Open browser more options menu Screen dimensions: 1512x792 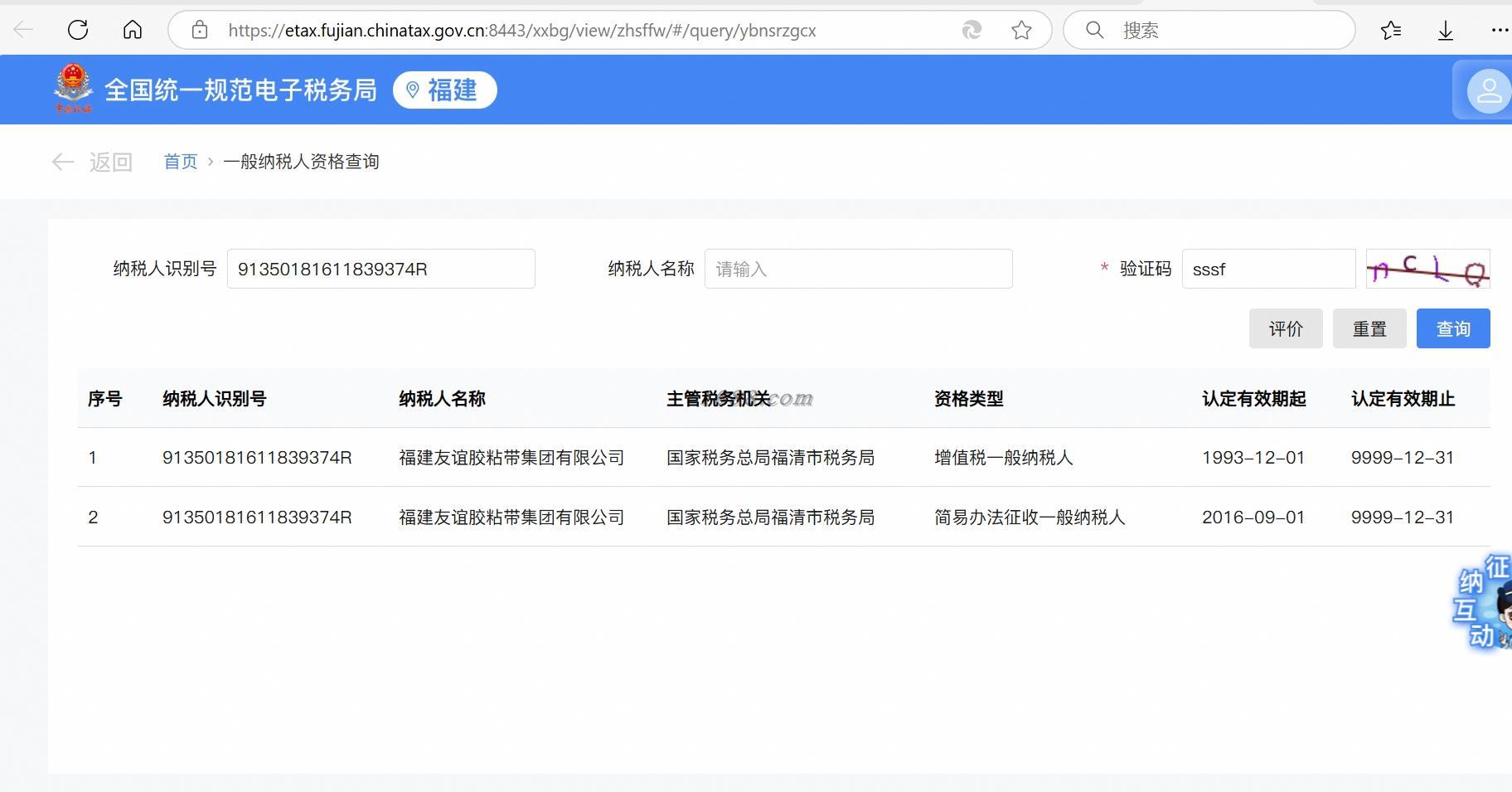(1499, 31)
